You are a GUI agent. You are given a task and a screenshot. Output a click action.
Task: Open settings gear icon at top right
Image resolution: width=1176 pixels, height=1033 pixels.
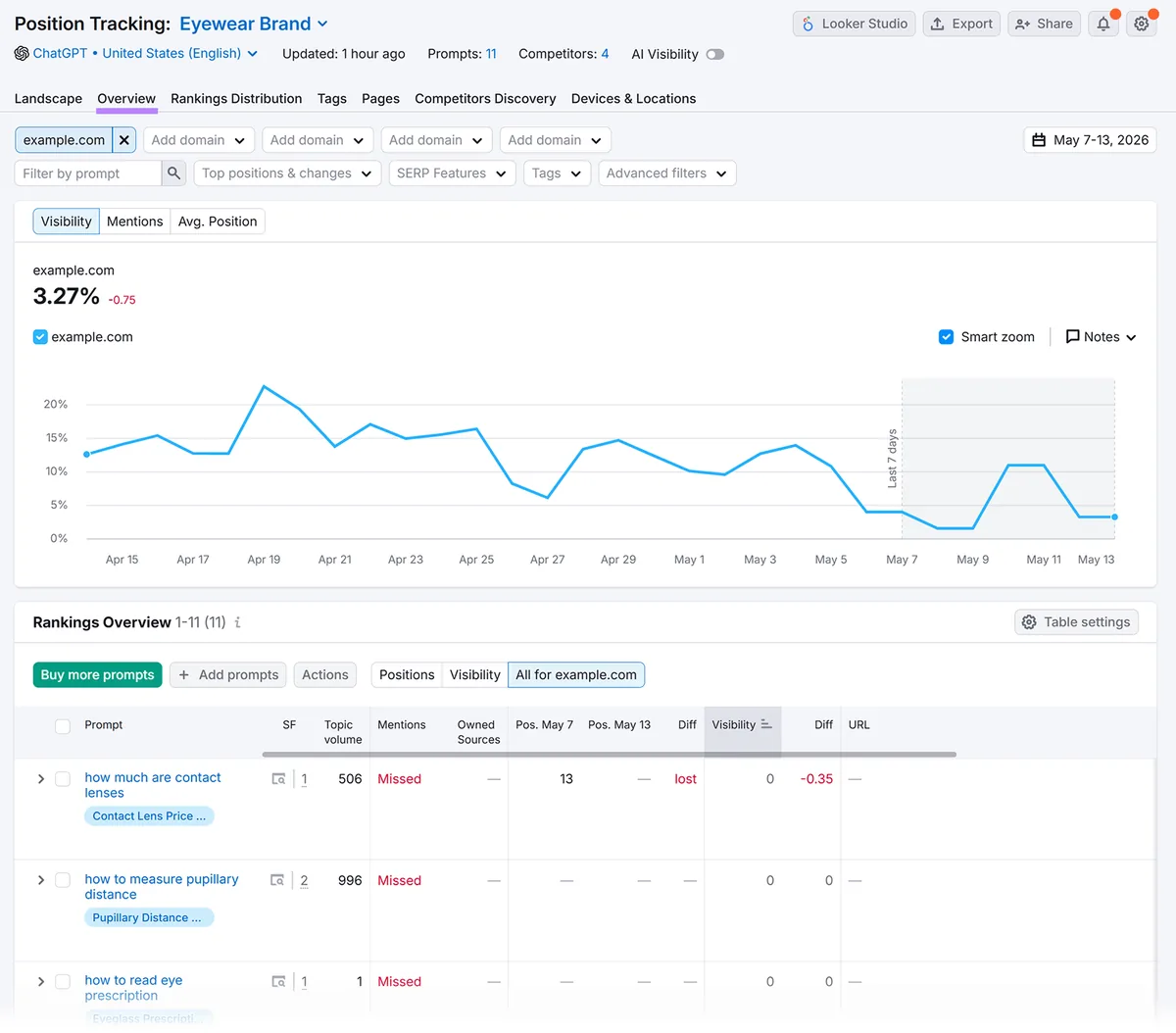tap(1142, 24)
